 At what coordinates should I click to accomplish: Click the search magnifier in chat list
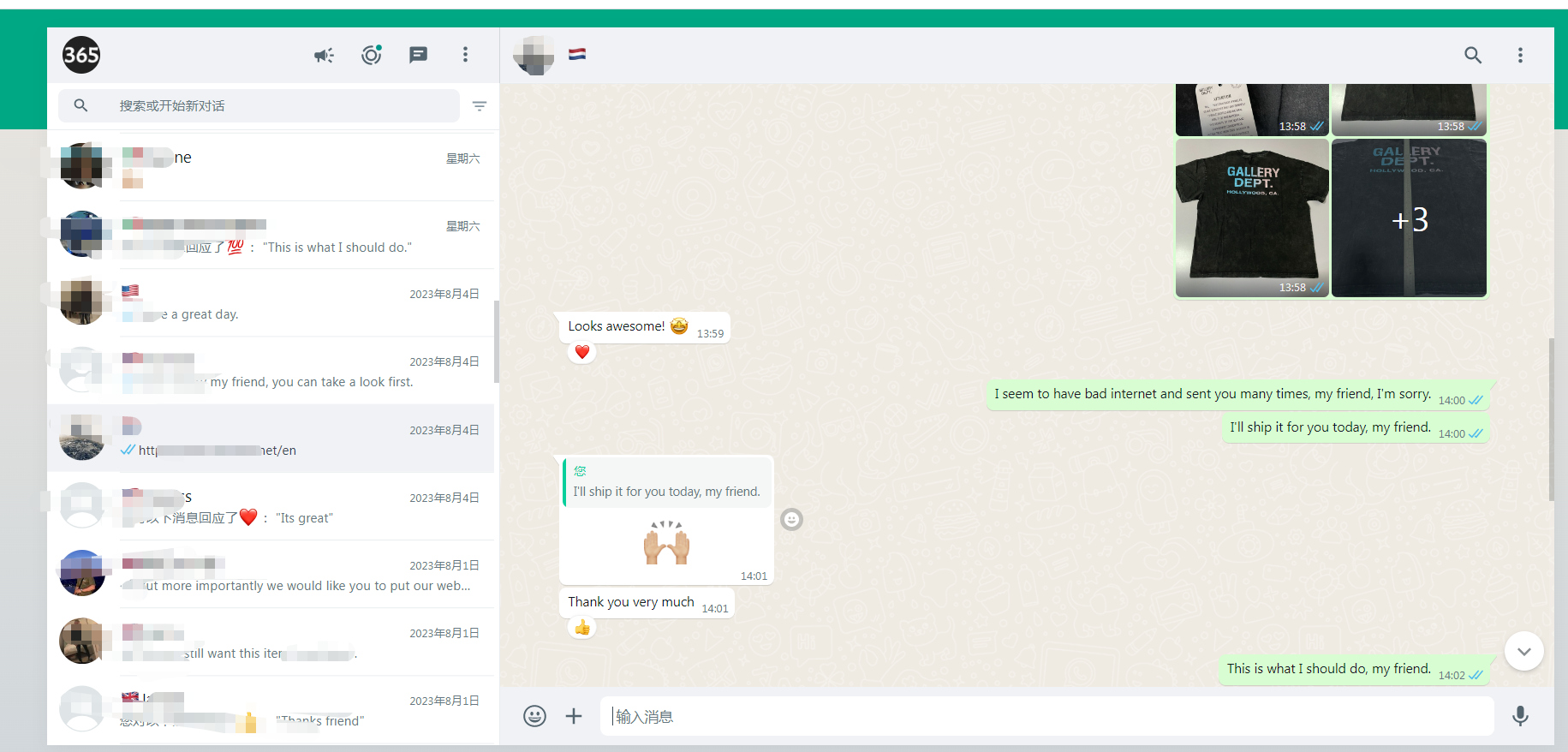pos(80,105)
